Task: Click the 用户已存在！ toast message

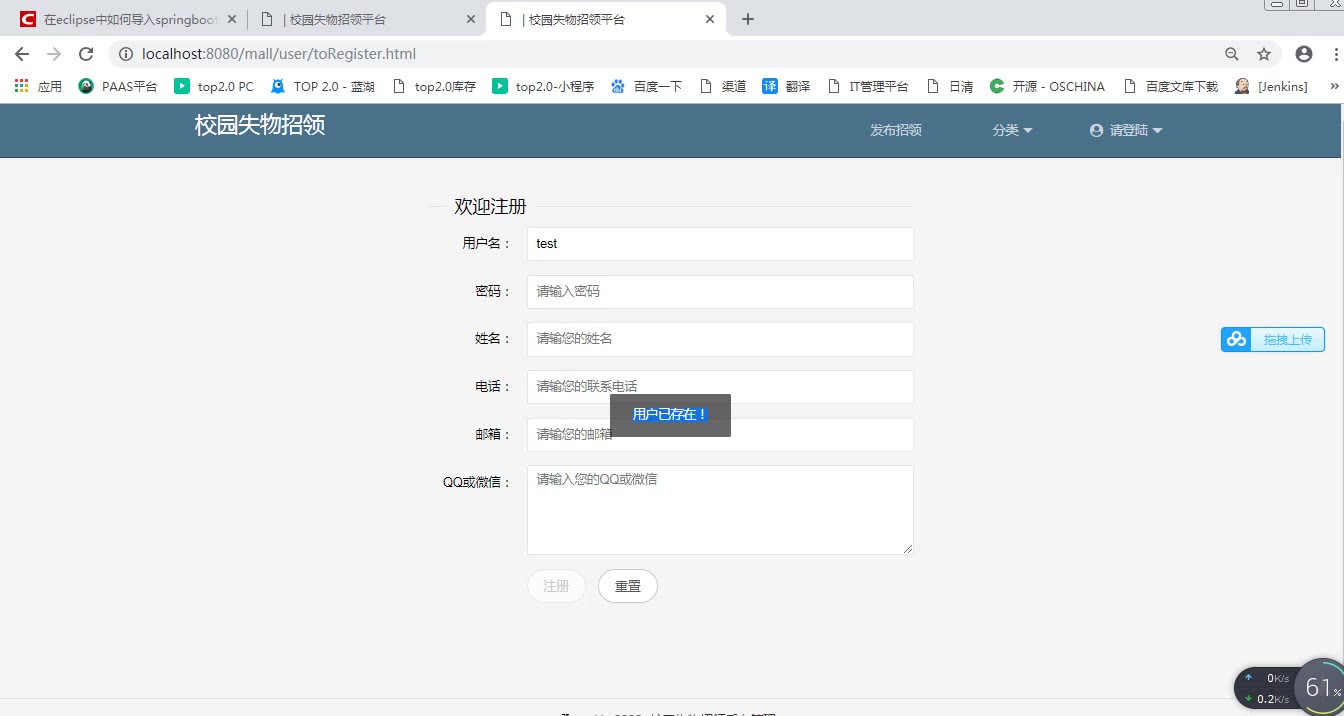Action: 670,415
